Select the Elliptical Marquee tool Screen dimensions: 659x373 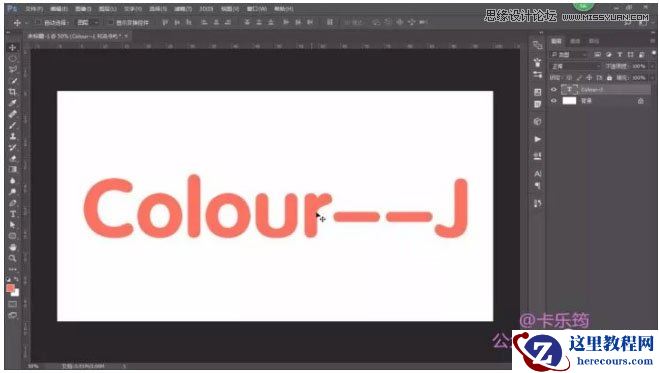click(x=13, y=58)
